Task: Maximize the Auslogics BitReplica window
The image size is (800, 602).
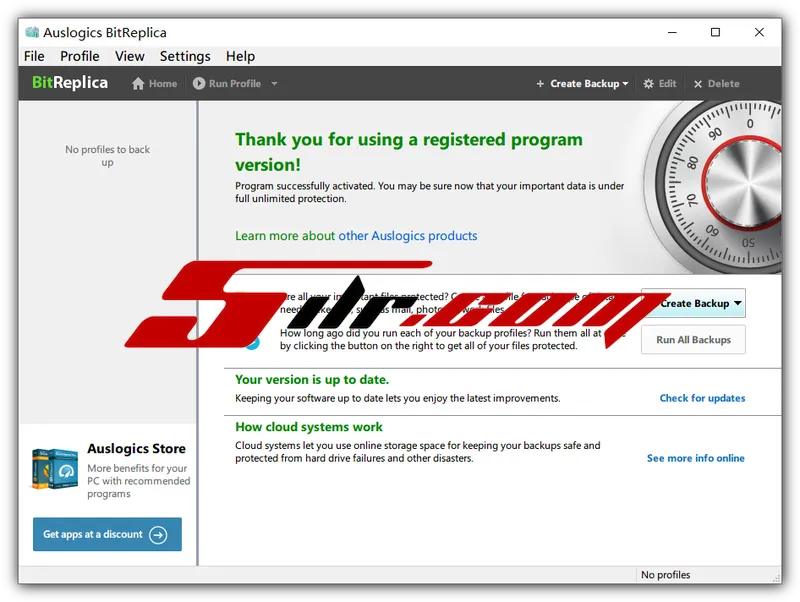Action: pyautogui.click(x=715, y=32)
